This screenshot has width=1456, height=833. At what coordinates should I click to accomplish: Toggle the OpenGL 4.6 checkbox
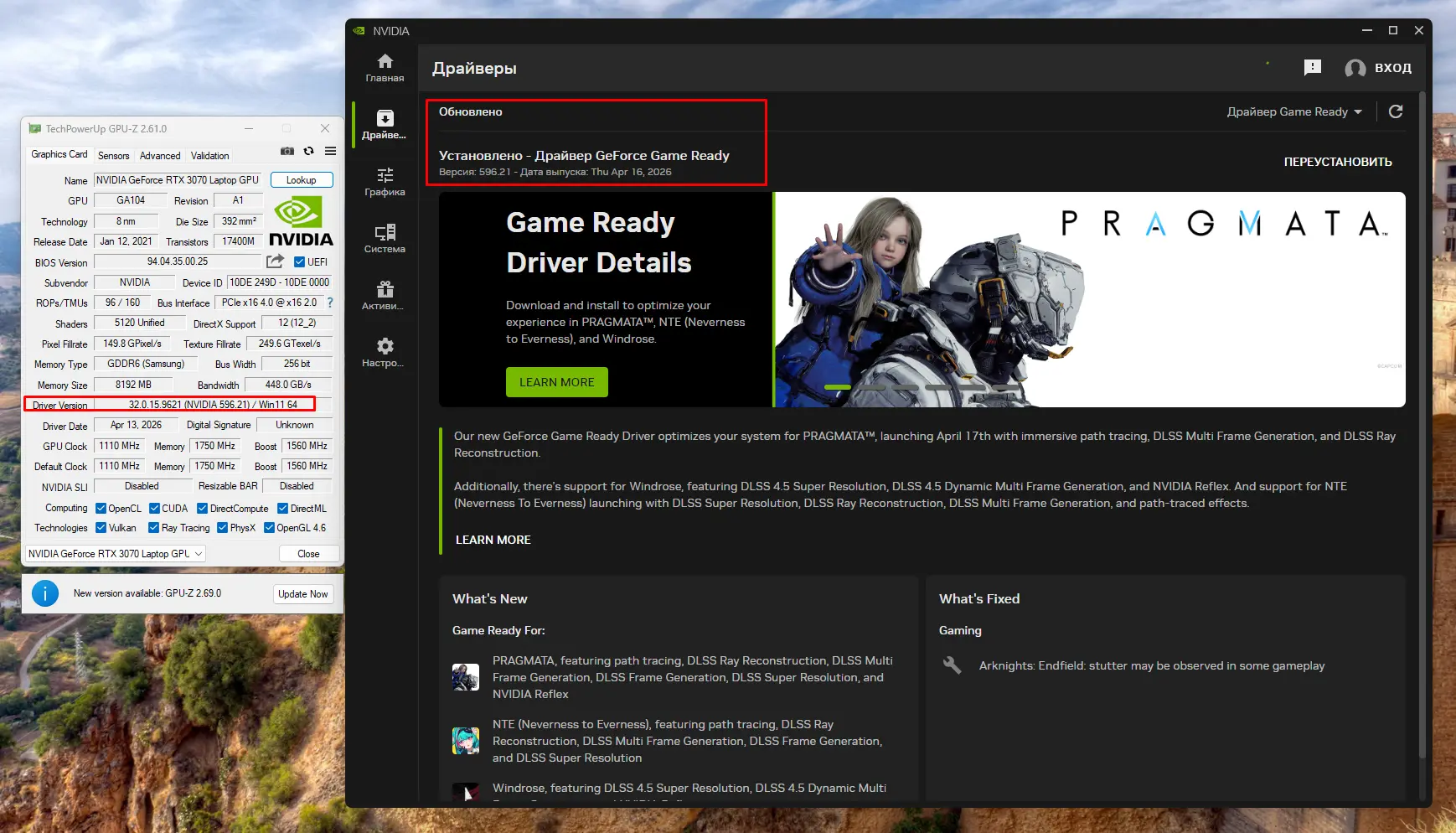(269, 528)
